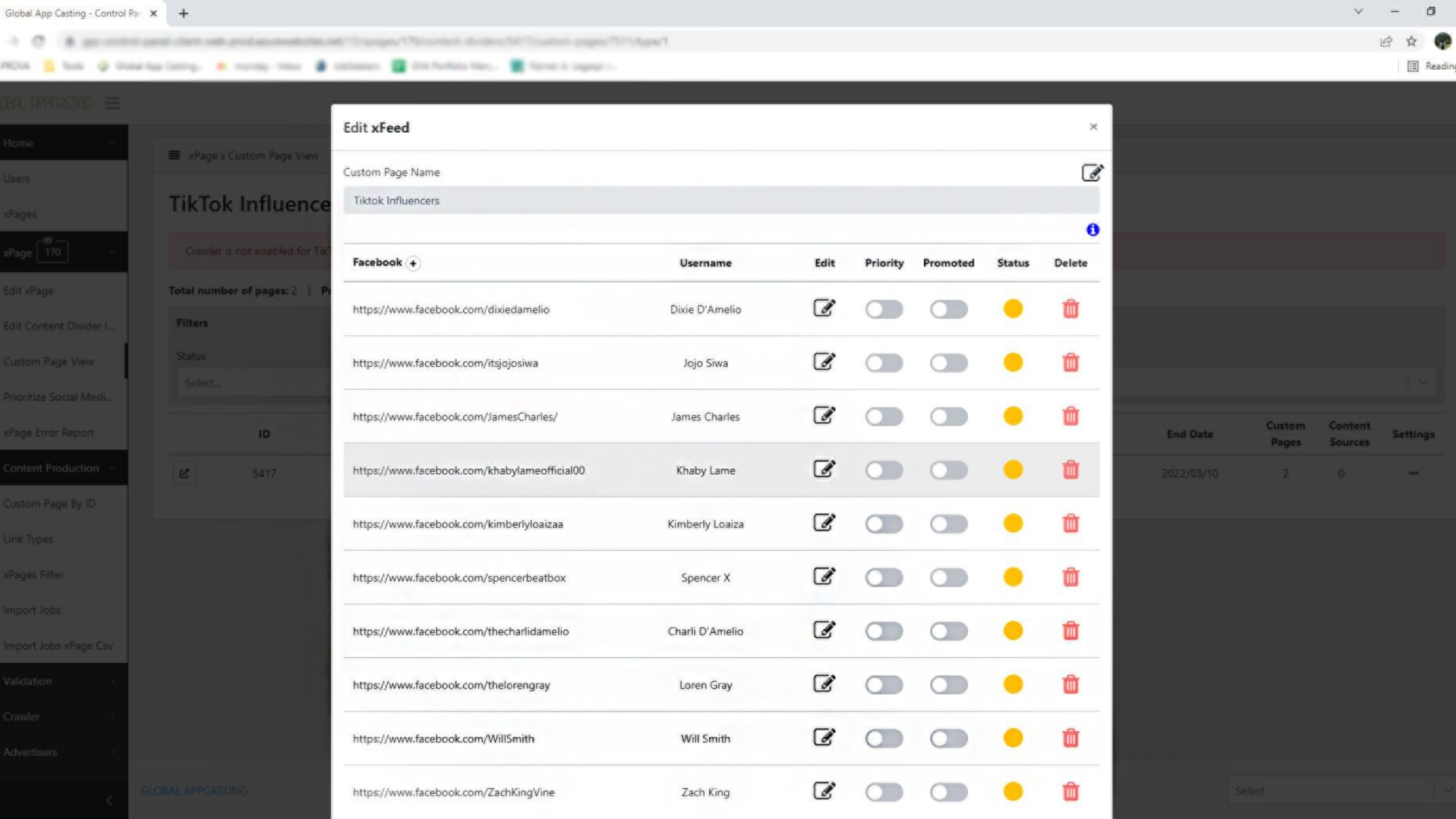This screenshot has height=819, width=1456.
Task: Enable Priority toggle for James Charles
Action: (884, 417)
